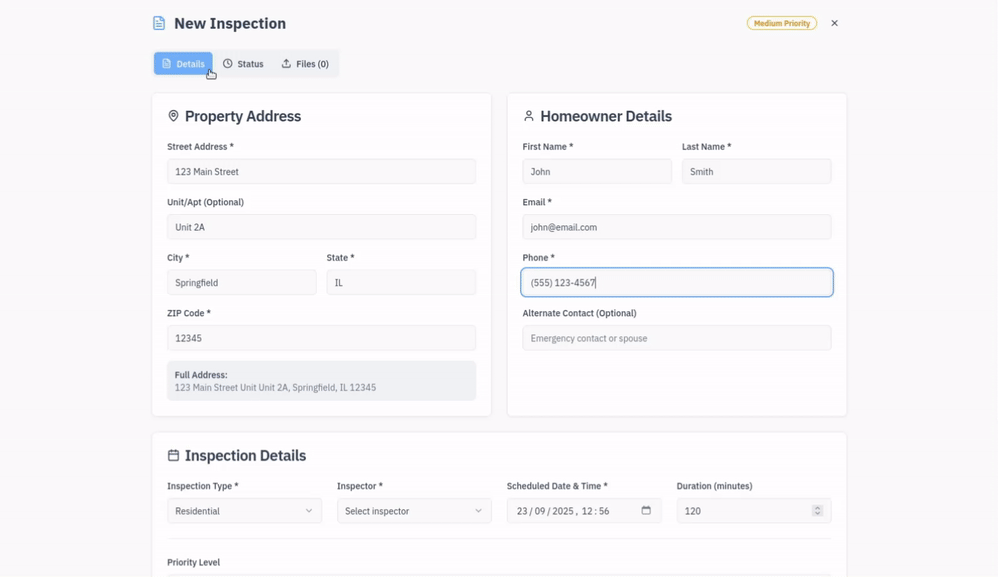Image resolution: width=998 pixels, height=577 pixels.
Task: Edit the Email field
Action: [677, 227]
